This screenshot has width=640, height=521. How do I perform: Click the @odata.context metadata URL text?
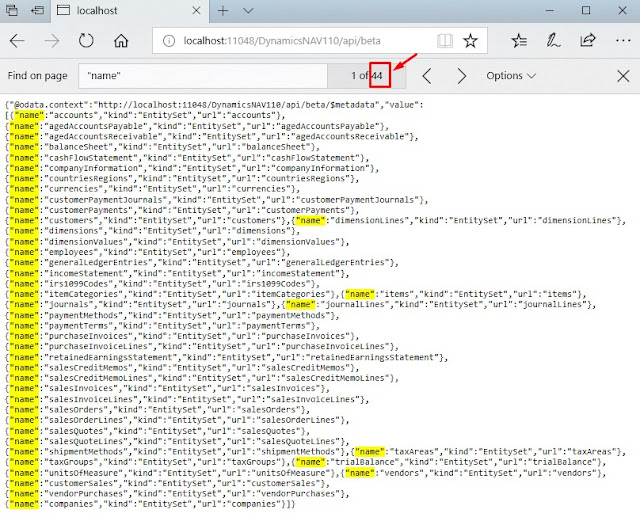(236, 105)
